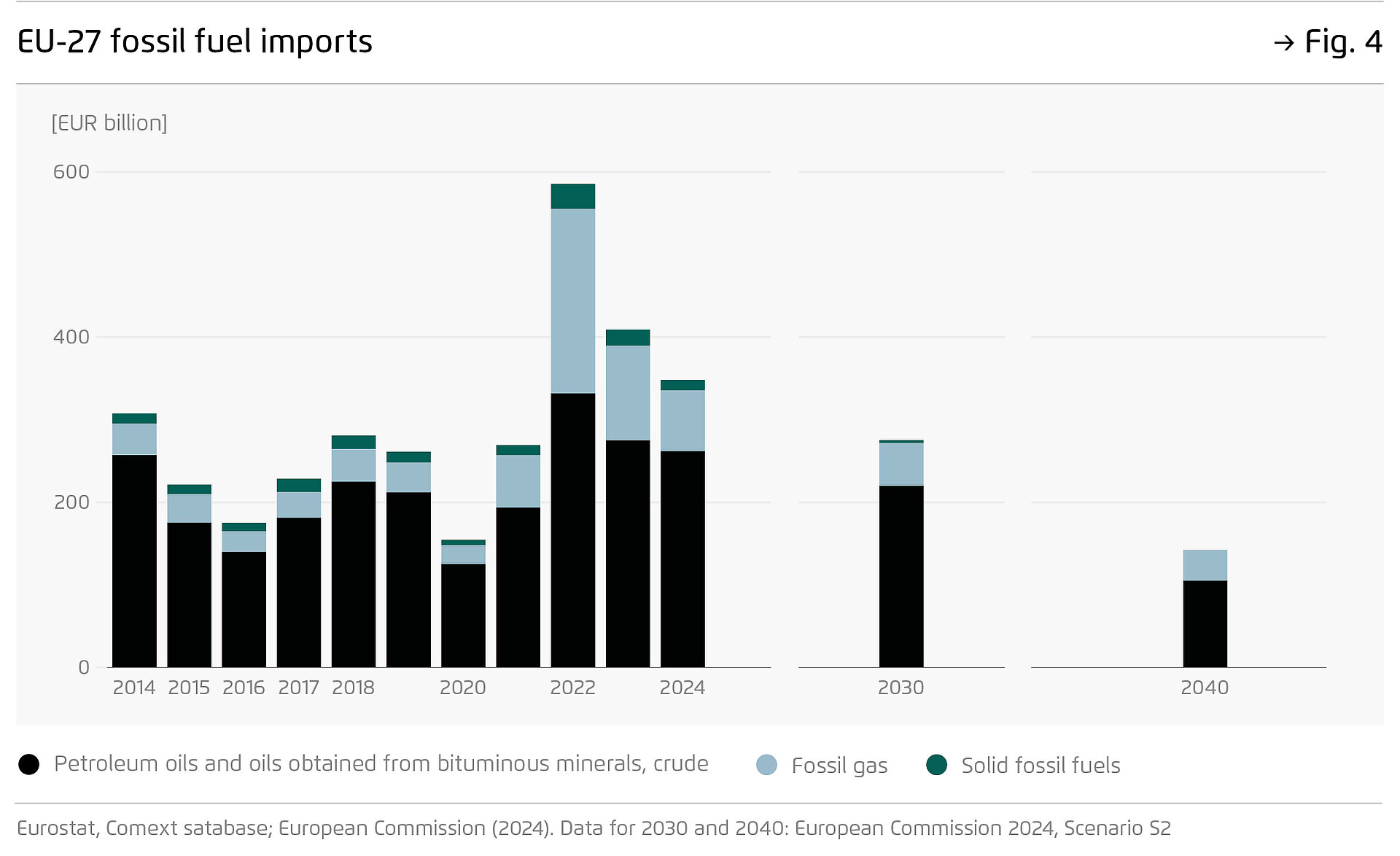Image resolution: width=1400 pixels, height=856 pixels.
Task: Click the 2040 fossil gas bar segment
Action: pyautogui.click(x=1205, y=565)
